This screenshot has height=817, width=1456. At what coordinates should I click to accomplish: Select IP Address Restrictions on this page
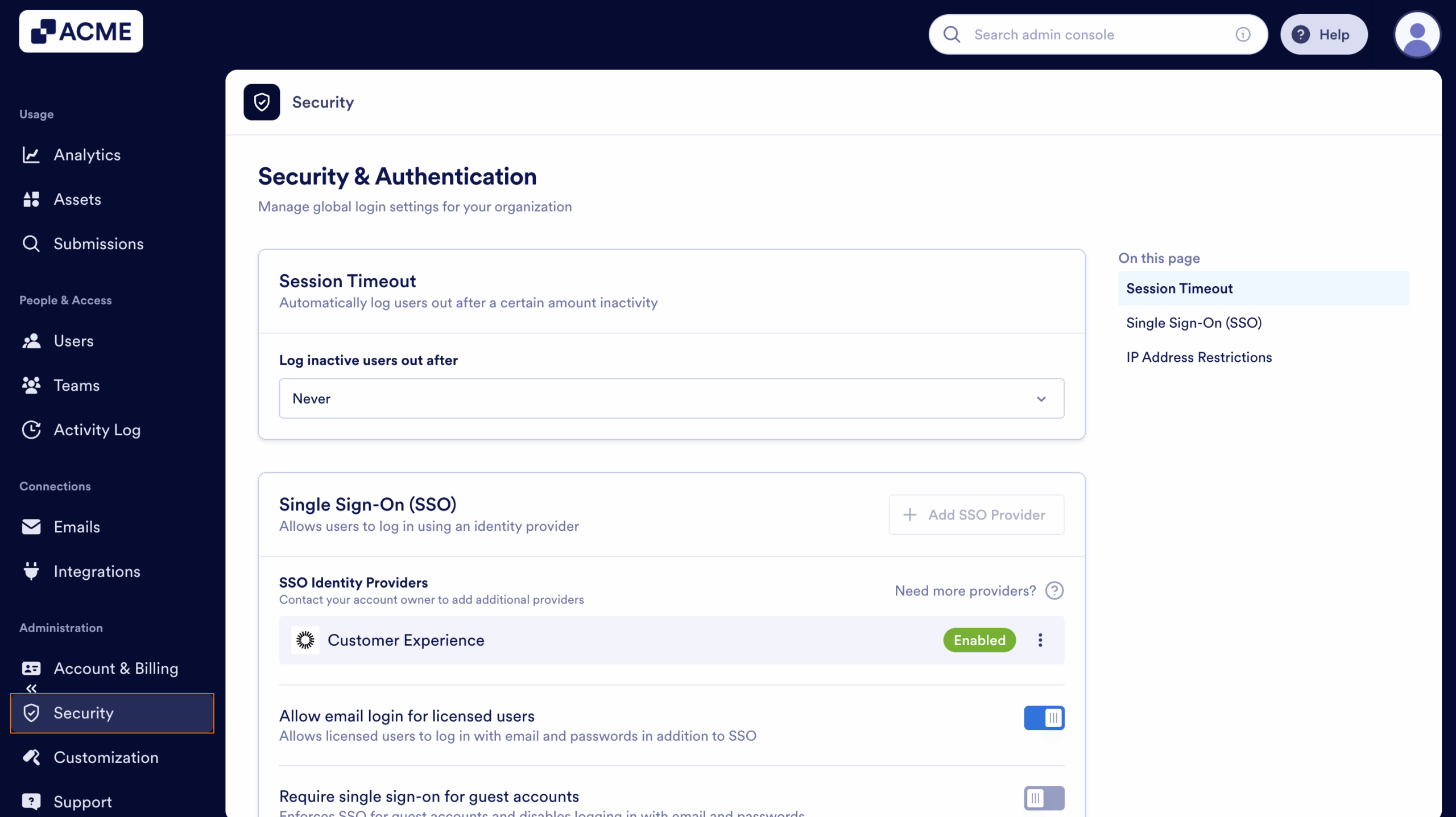click(1199, 357)
